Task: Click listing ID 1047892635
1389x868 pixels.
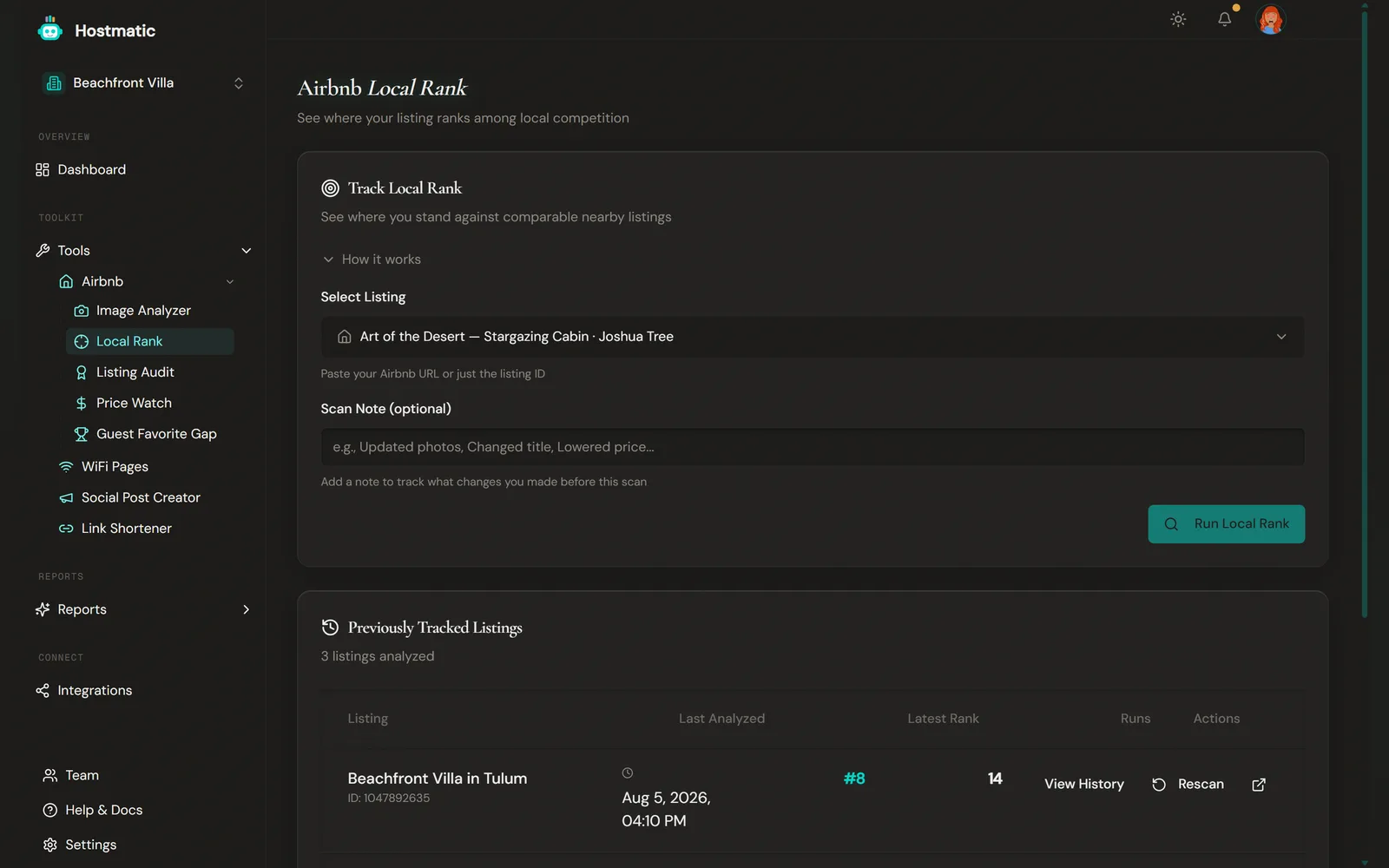Action: coord(389,799)
